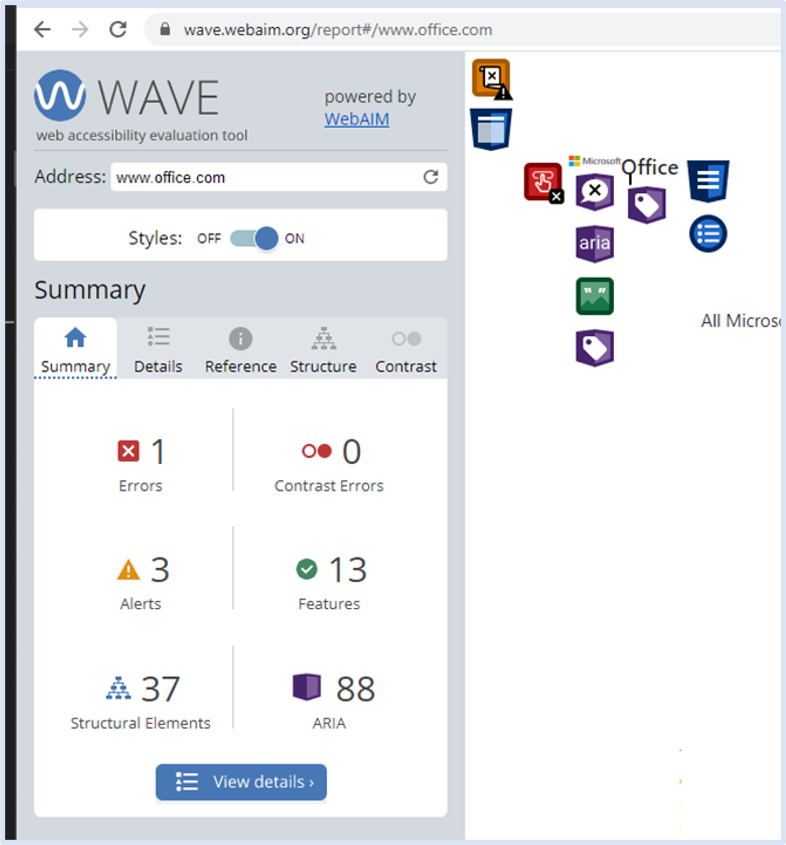Click the purple aria icon

click(595, 244)
